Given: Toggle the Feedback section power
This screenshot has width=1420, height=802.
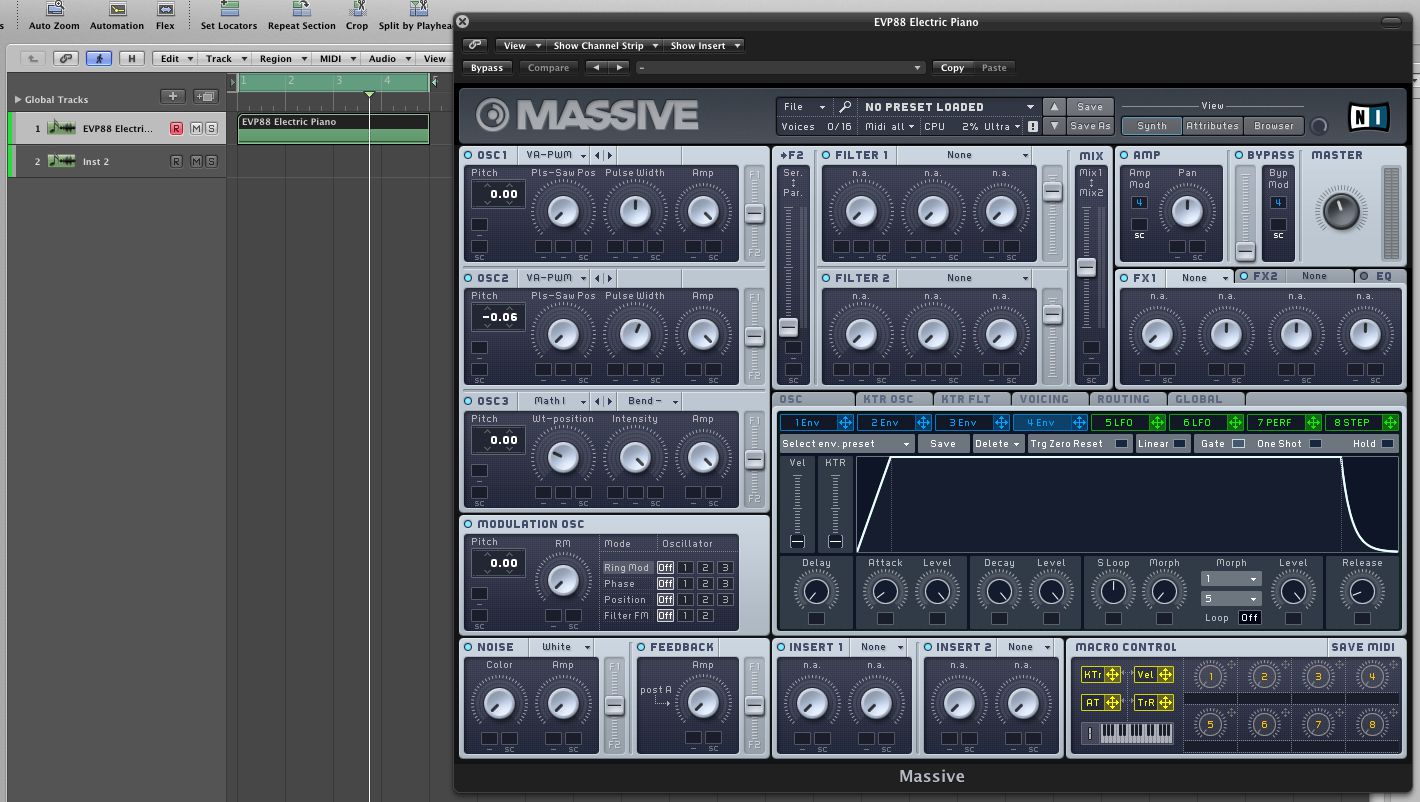Looking at the screenshot, I should pyautogui.click(x=641, y=647).
